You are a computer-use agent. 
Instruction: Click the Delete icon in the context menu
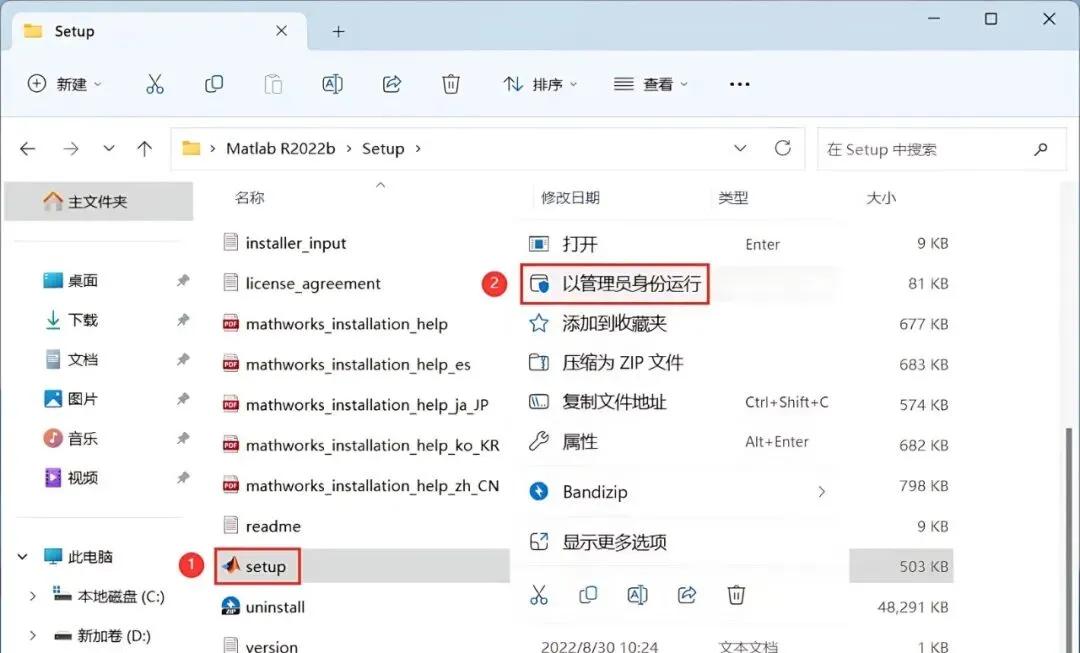point(736,594)
